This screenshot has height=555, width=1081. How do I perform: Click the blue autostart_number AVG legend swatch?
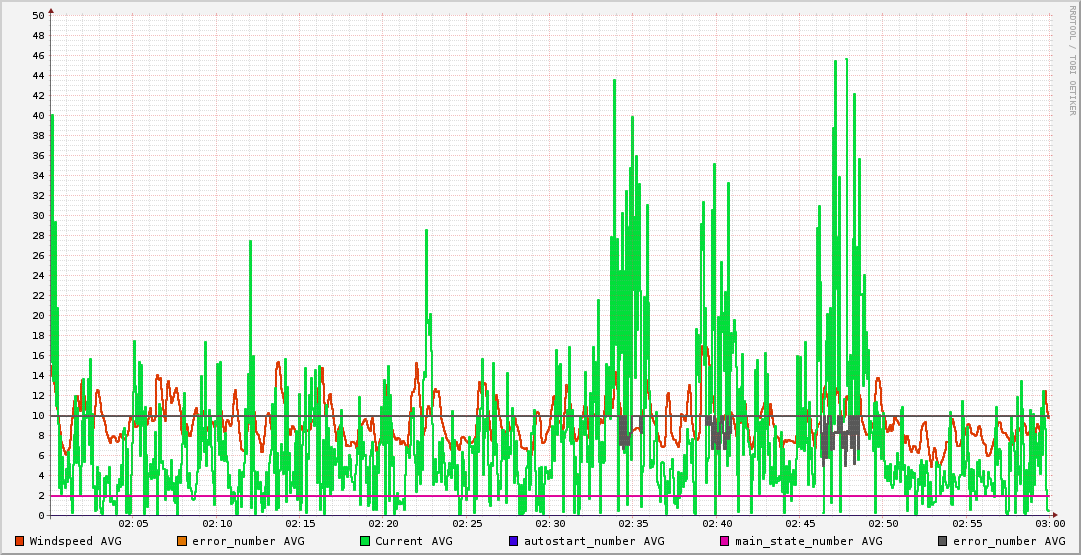[514, 541]
